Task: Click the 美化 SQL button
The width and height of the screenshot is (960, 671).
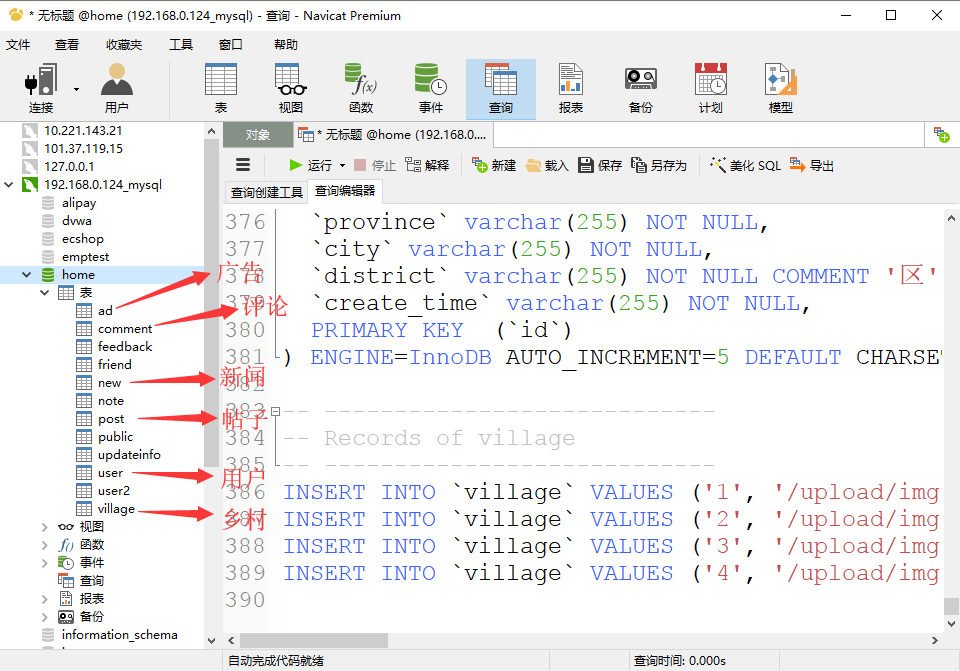Action: pos(745,166)
